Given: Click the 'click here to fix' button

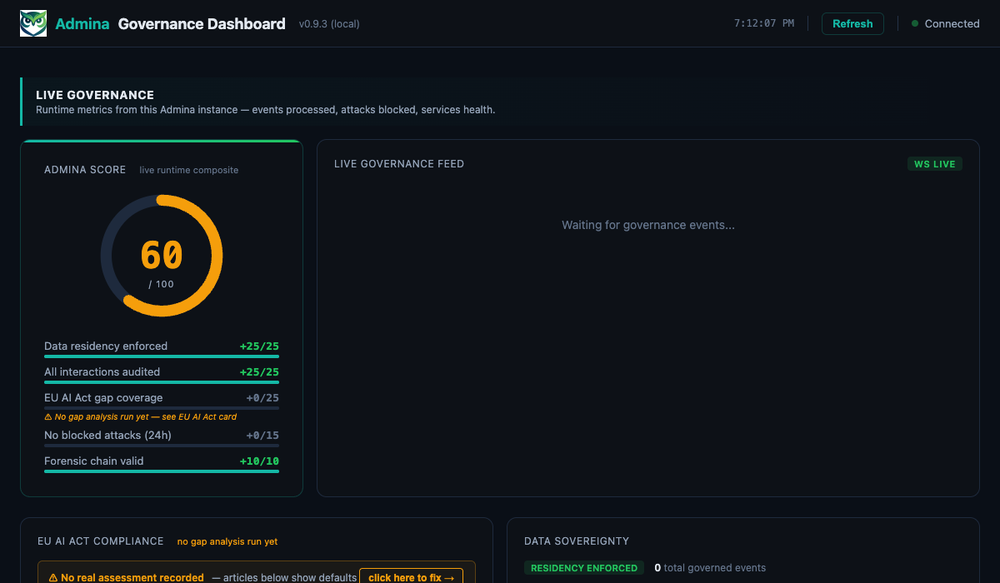Looking at the screenshot, I should [x=411, y=577].
